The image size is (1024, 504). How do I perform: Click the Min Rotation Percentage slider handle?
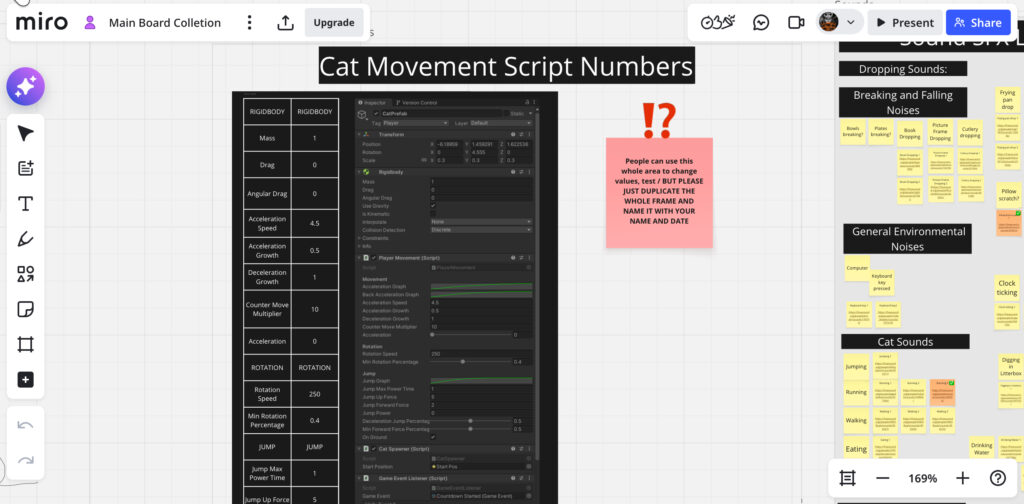(x=462, y=361)
